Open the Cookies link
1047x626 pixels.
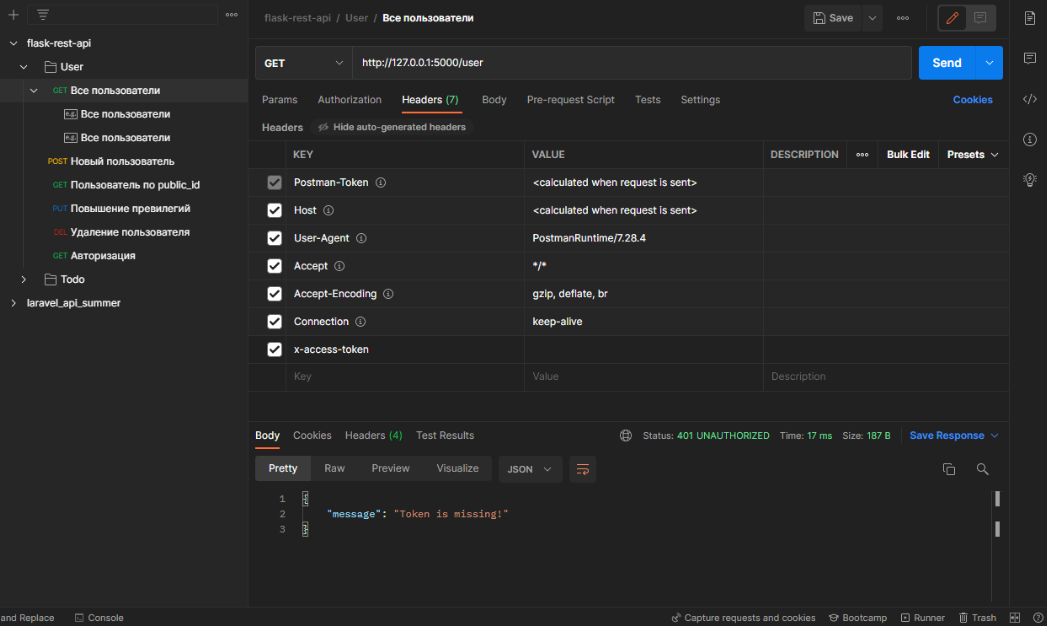coord(972,99)
